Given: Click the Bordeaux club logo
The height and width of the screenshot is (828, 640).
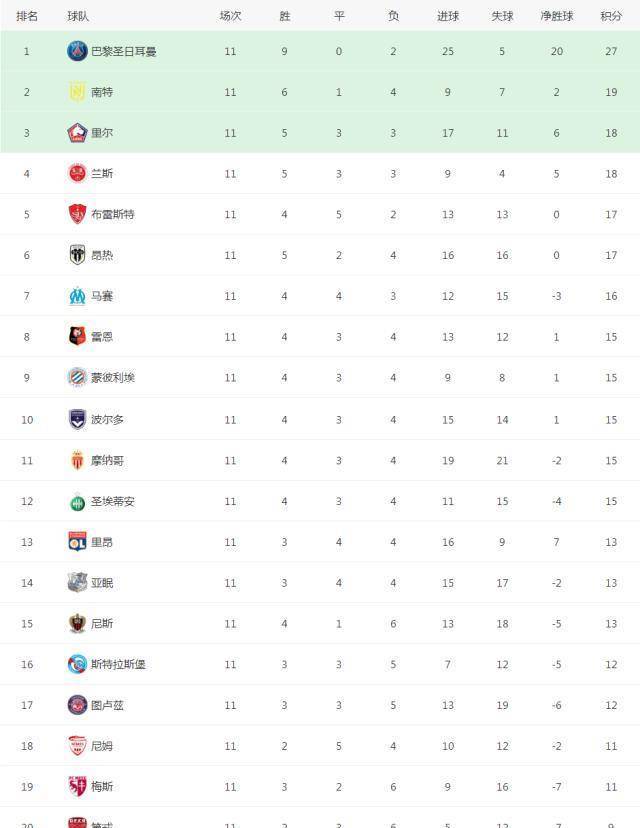Looking at the screenshot, I should (x=77, y=419).
